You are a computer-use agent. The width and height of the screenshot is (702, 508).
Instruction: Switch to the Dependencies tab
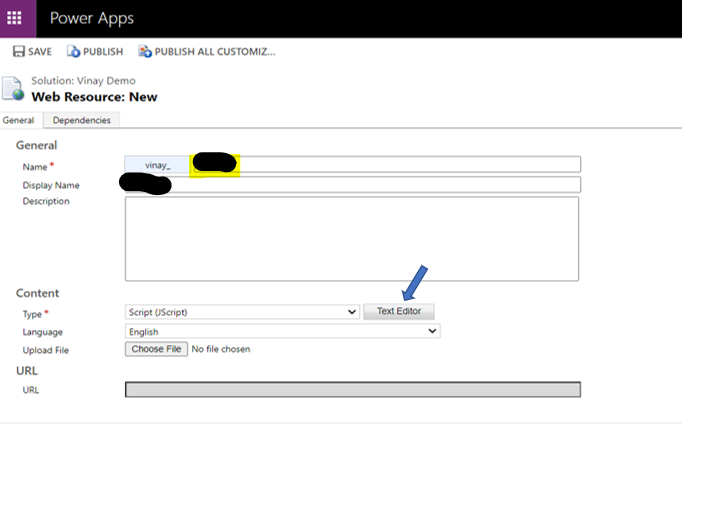click(81, 120)
